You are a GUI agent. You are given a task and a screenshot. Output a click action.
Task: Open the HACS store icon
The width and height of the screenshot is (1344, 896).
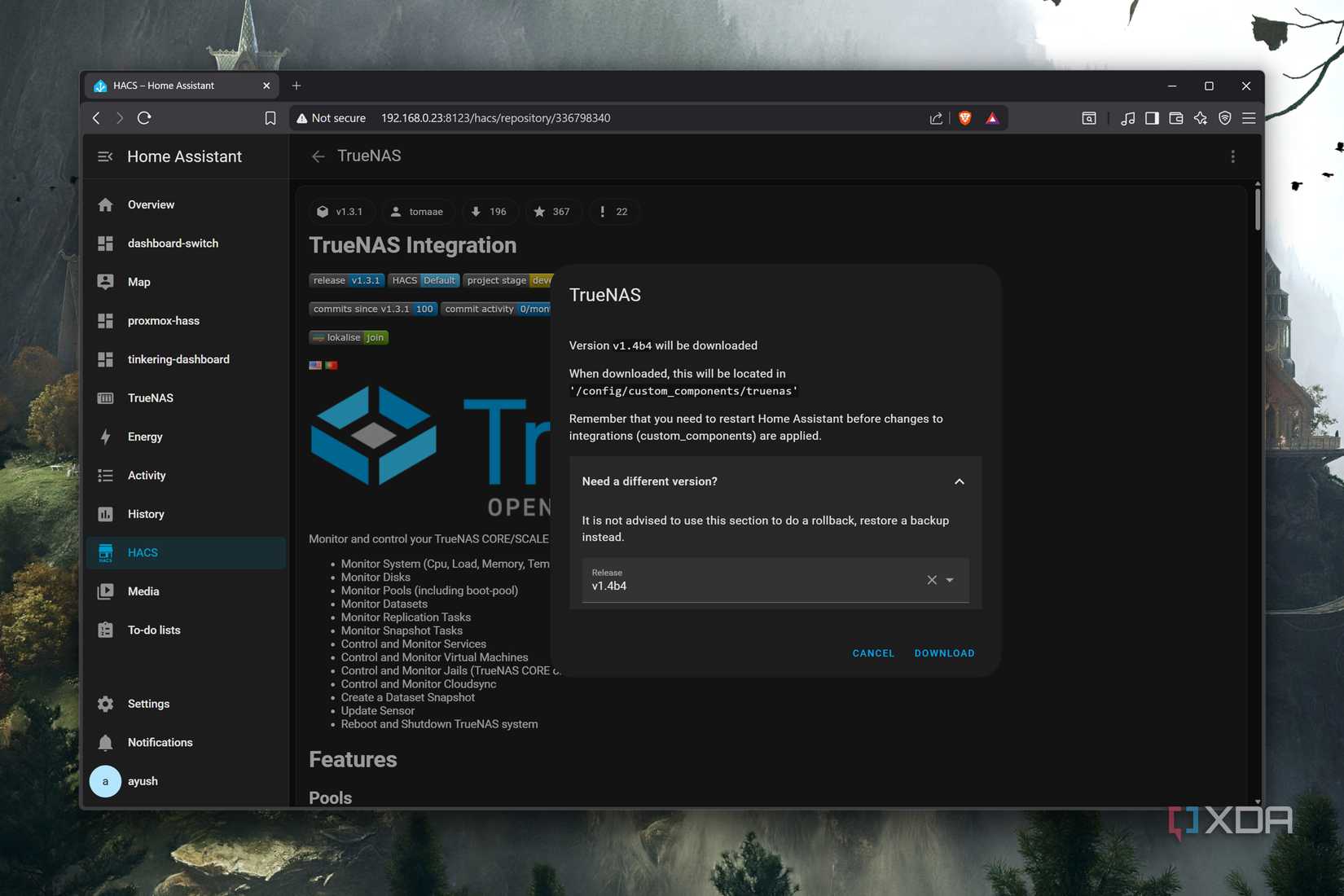[105, 553]
